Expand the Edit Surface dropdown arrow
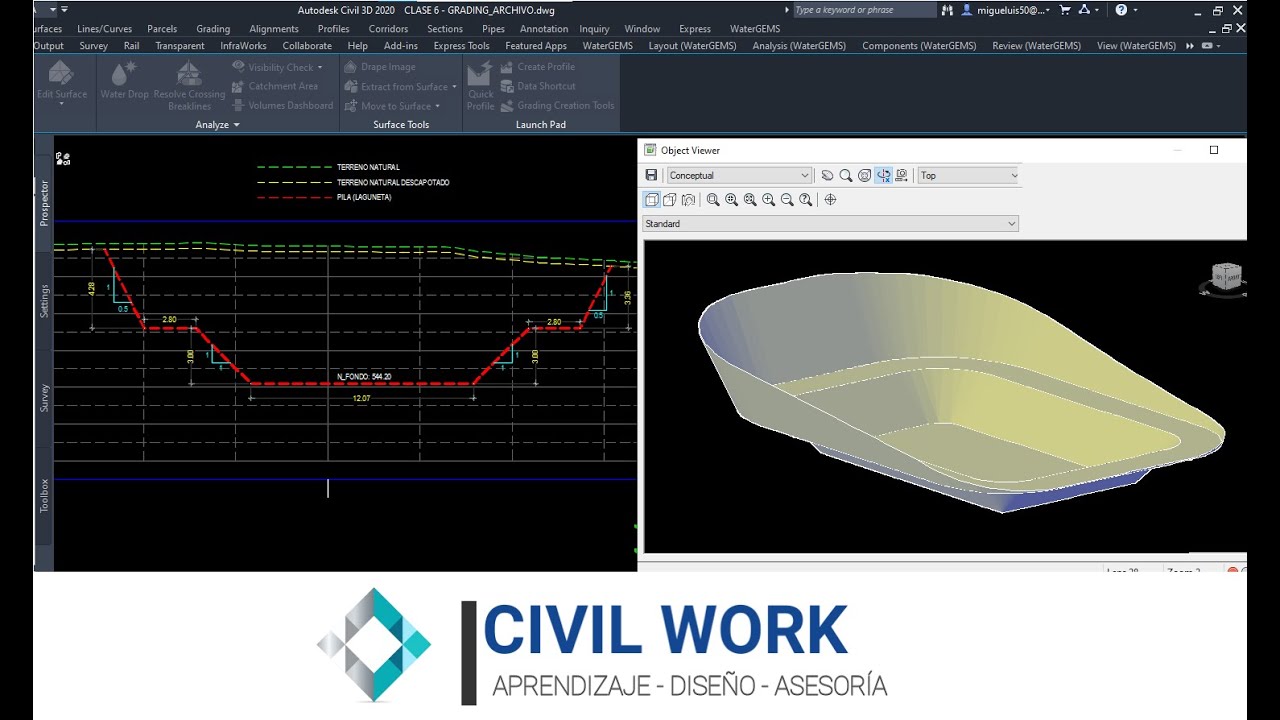The width and height of the screenshot is (1280, 720). click(x=61, y=105)
